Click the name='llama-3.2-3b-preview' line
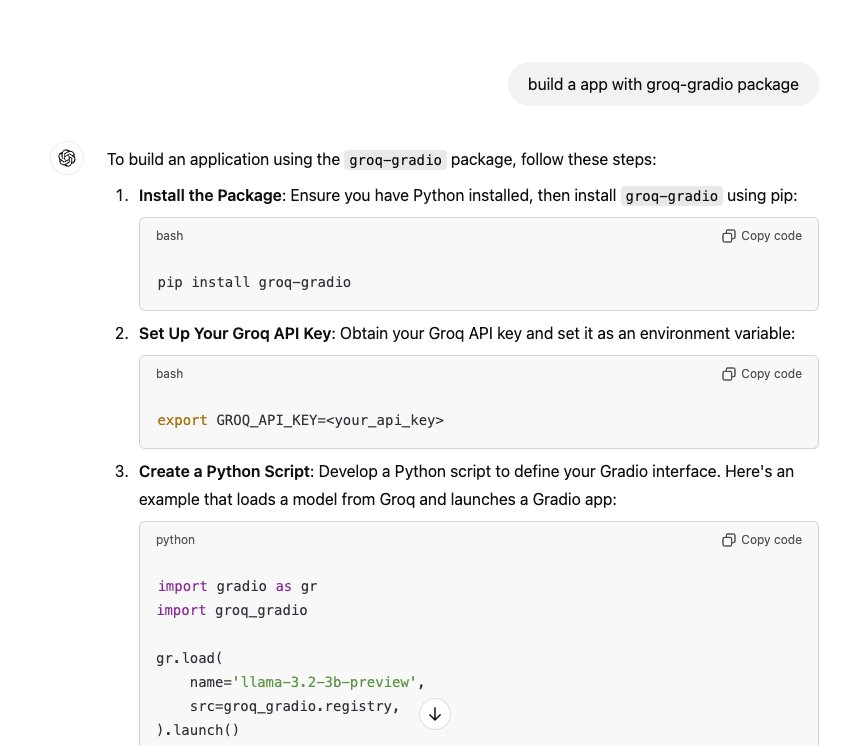Image resolution: width=848 pixels, height=746 pixels. click(x=307, y=682)
